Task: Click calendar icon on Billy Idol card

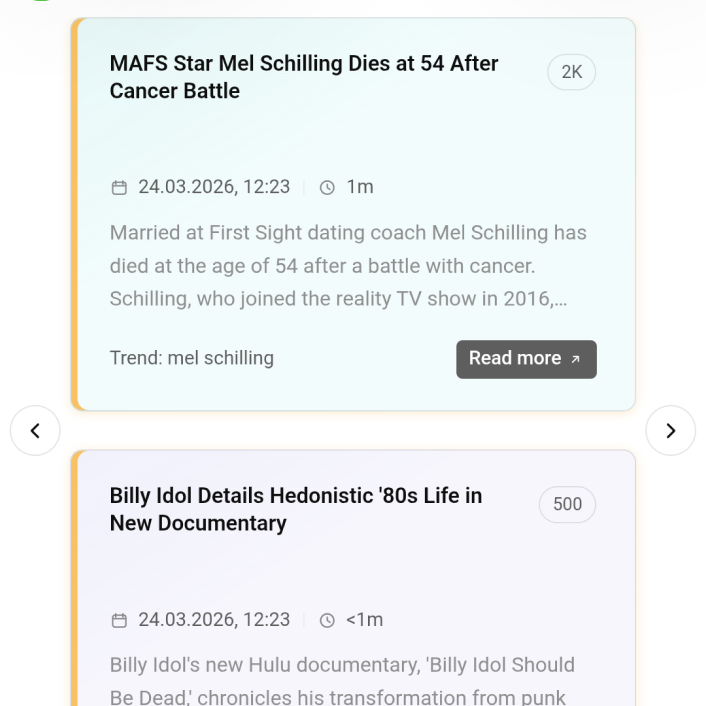Action: [119, 620]
